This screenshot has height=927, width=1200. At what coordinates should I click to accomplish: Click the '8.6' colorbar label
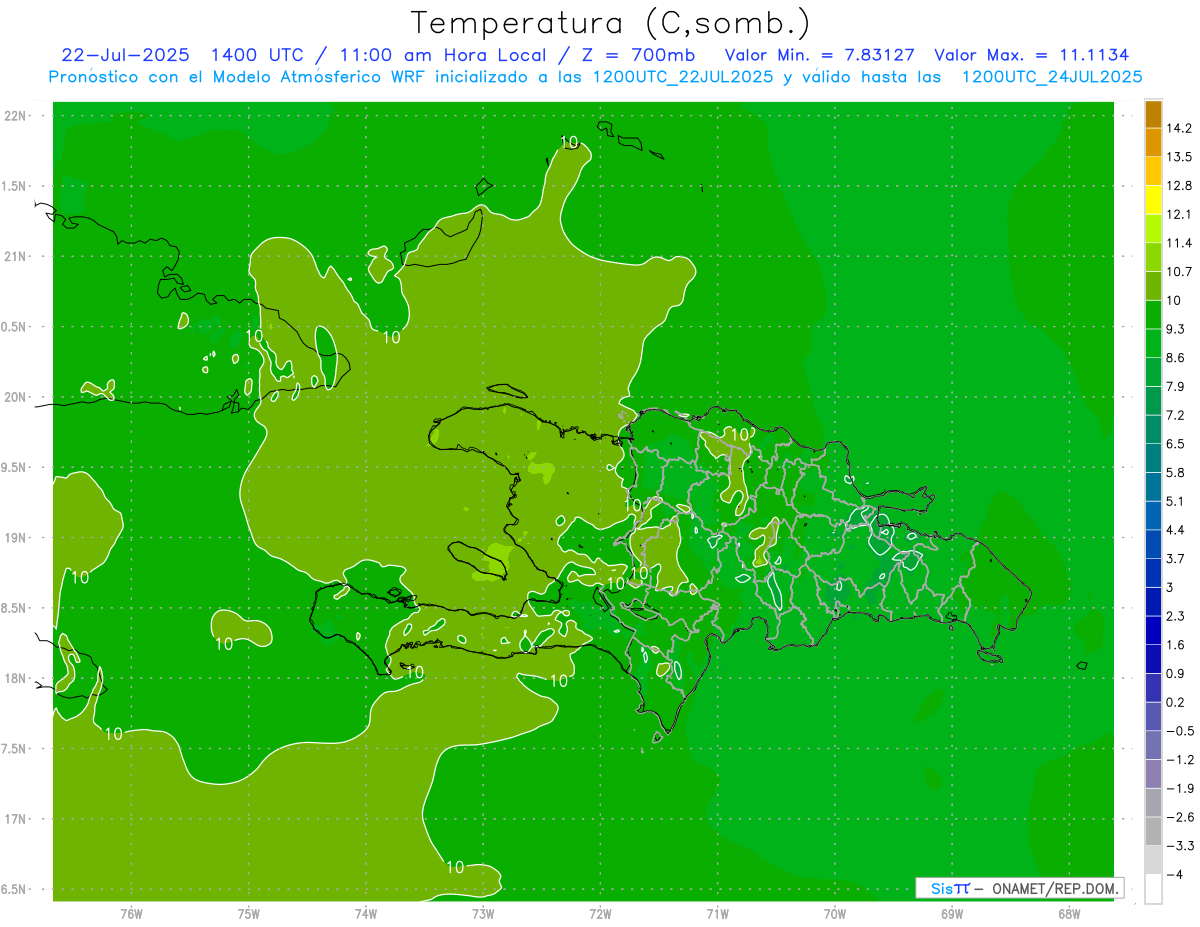1175,358
